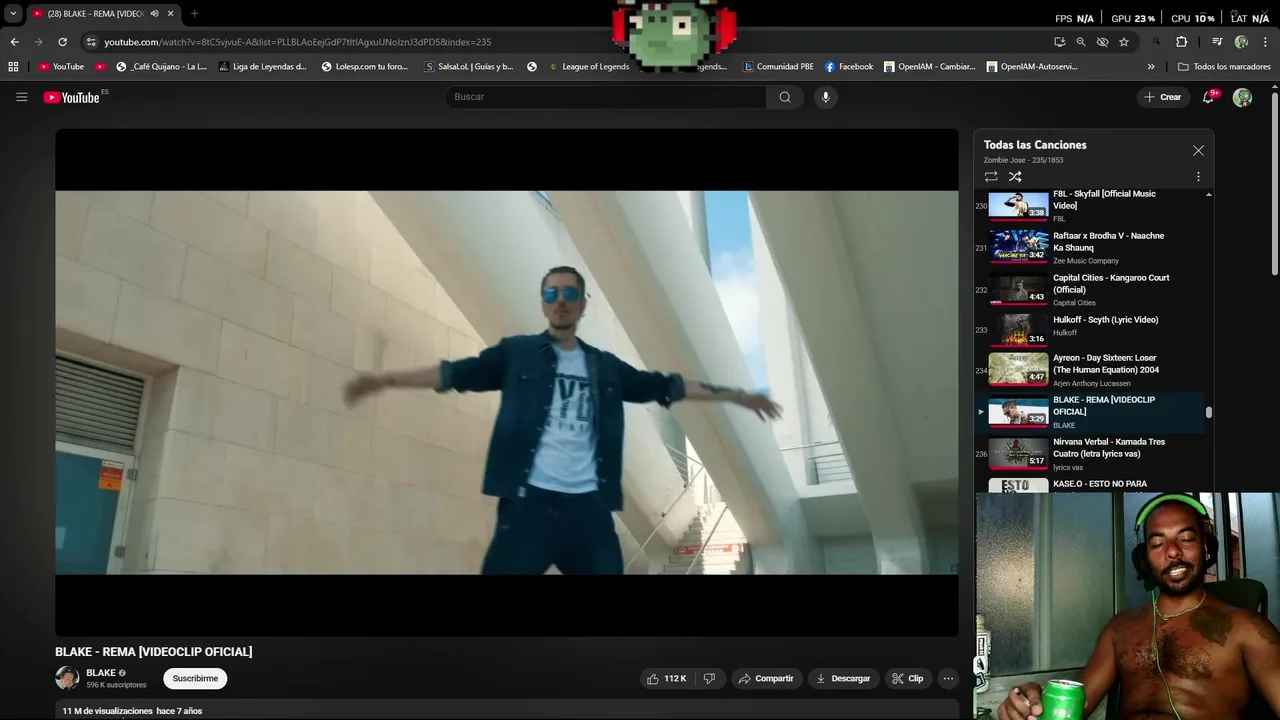Expand hidden bookmarks chevron
Screen dimensions: 1280x720
(1151, 67)
